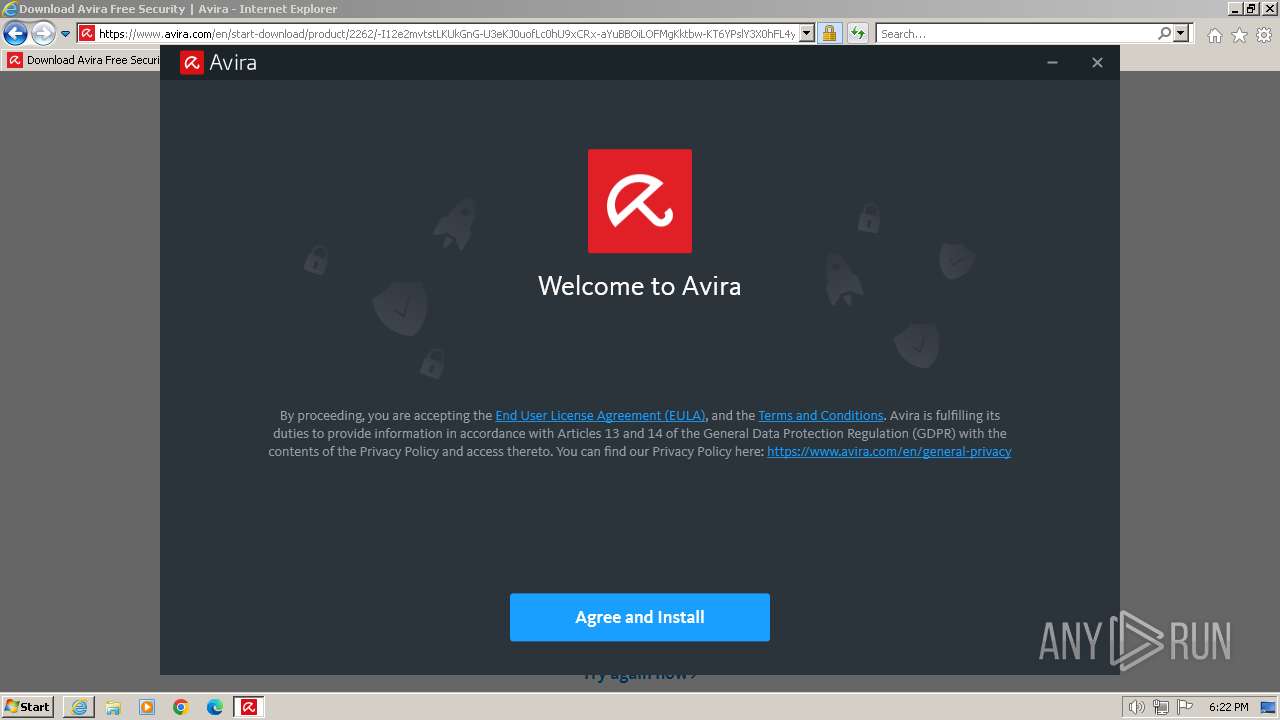
Task: Minimize the Internet Explorer window
Action: 1235,8
